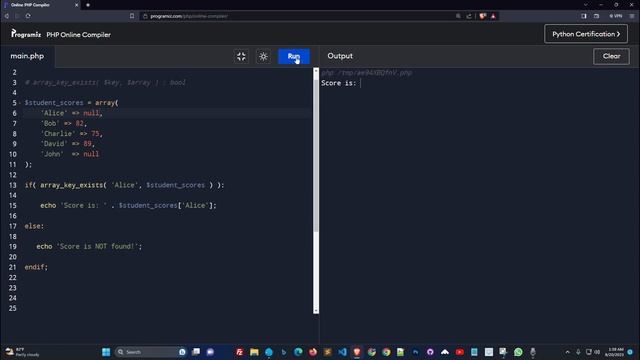This screenshot has width=640, height=360.
Task: Clear the output panel
Action: (x=611, y=56)
